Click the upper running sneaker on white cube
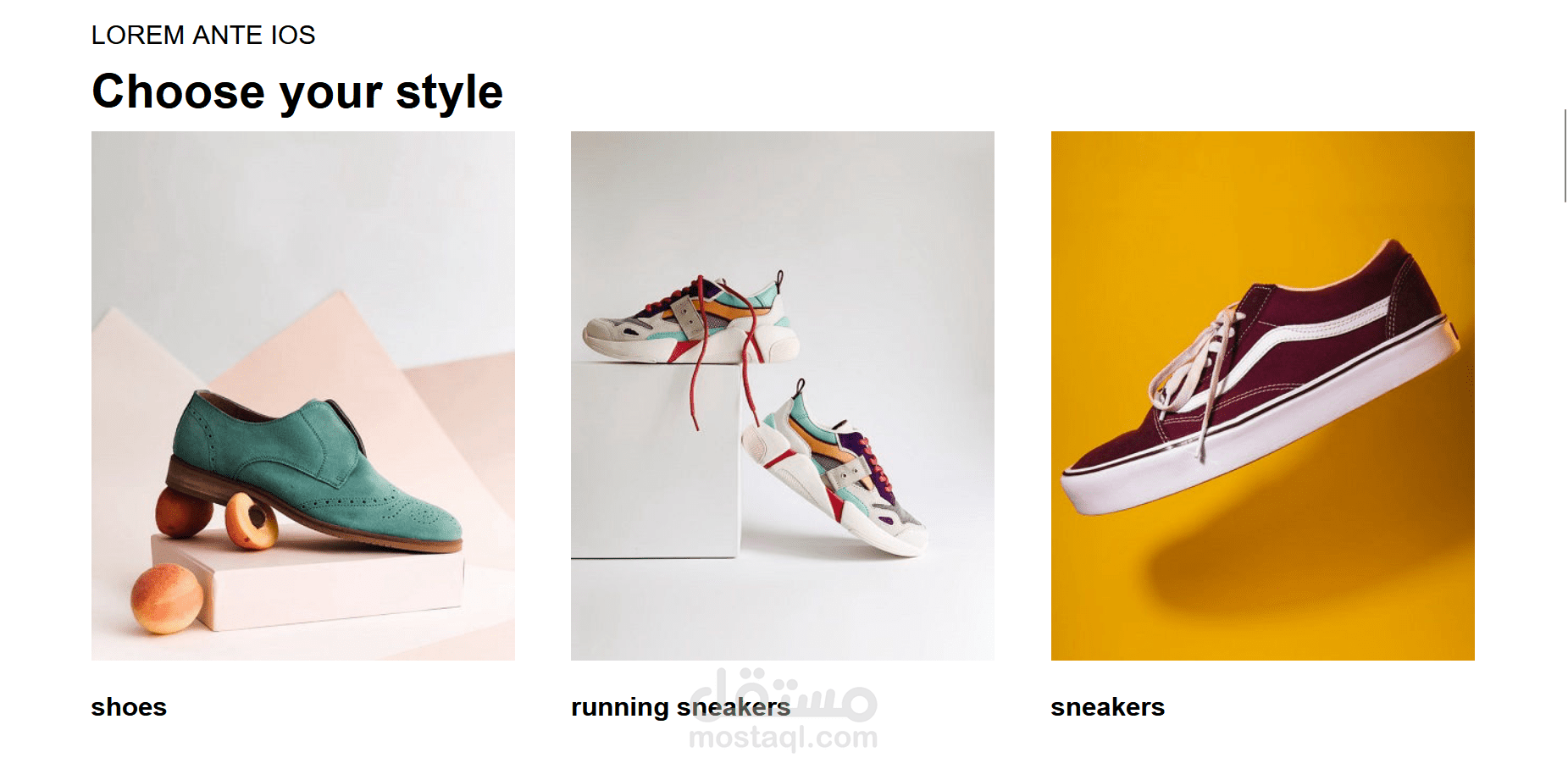This screenshot has width=1568, height=769. tap(690, 320)
